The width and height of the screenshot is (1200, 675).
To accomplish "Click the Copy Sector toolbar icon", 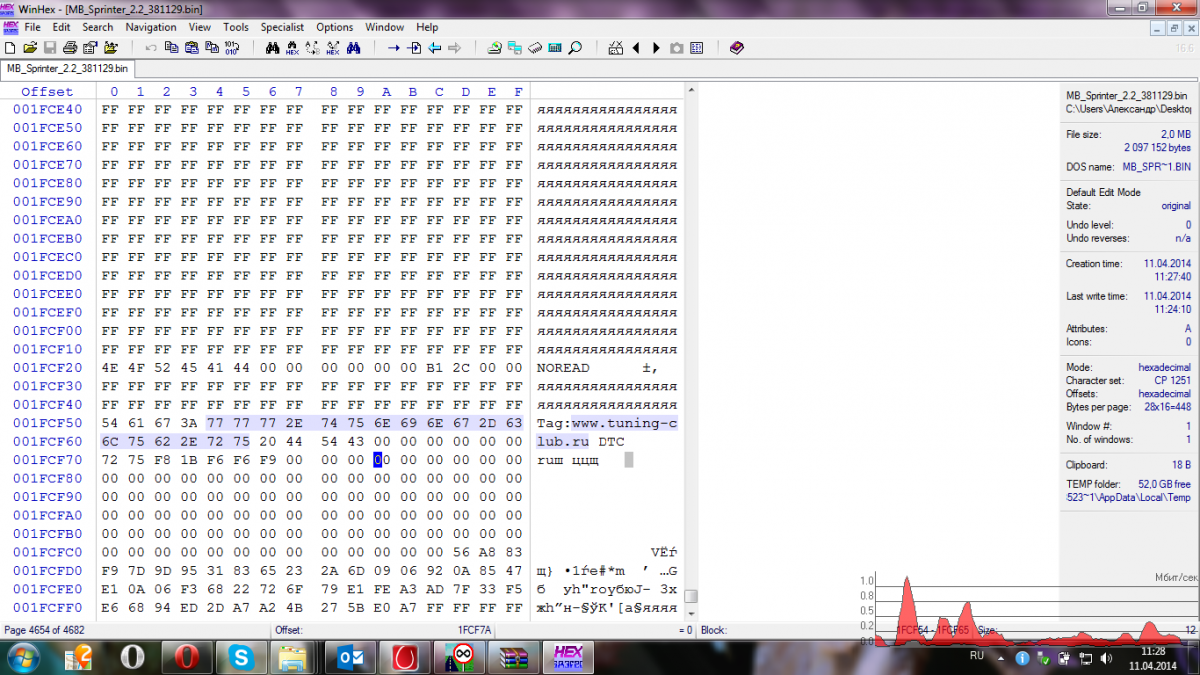I will pyautogui.click(x=171, y=47).
